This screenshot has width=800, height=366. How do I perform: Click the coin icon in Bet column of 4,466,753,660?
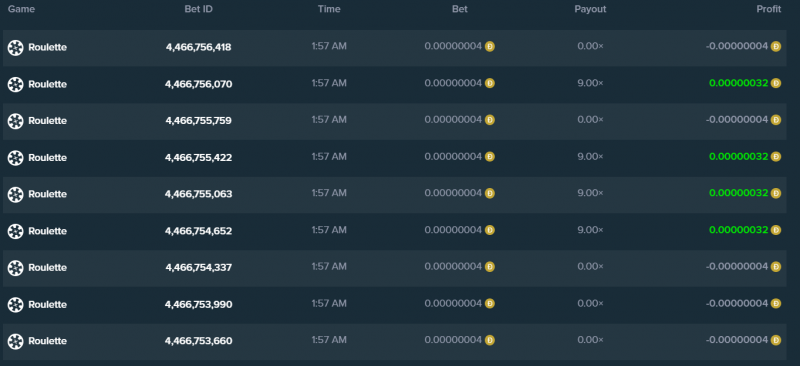tap(490, 340)
